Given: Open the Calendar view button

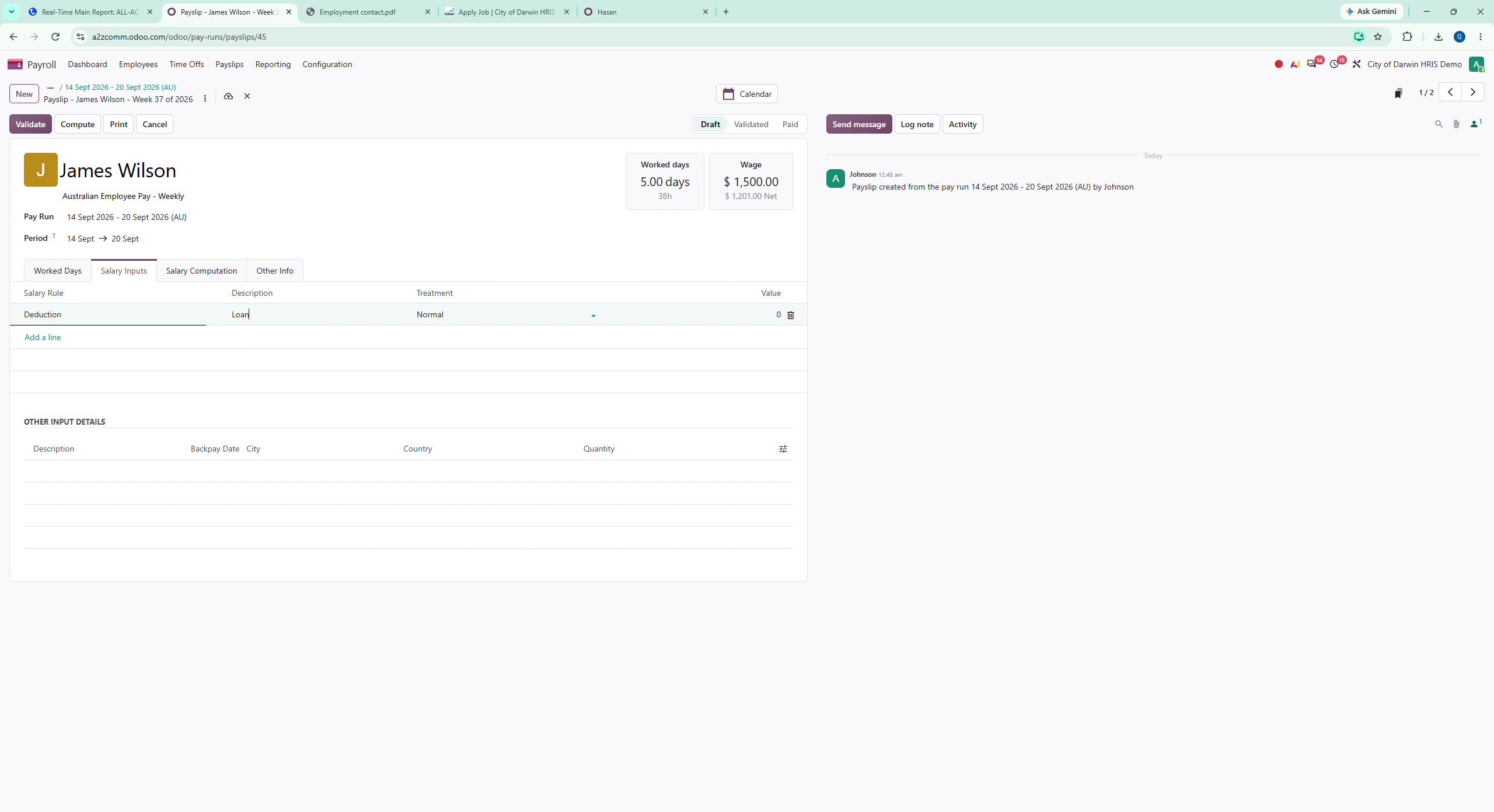Looking at the screenshot, I should point(747,94).
